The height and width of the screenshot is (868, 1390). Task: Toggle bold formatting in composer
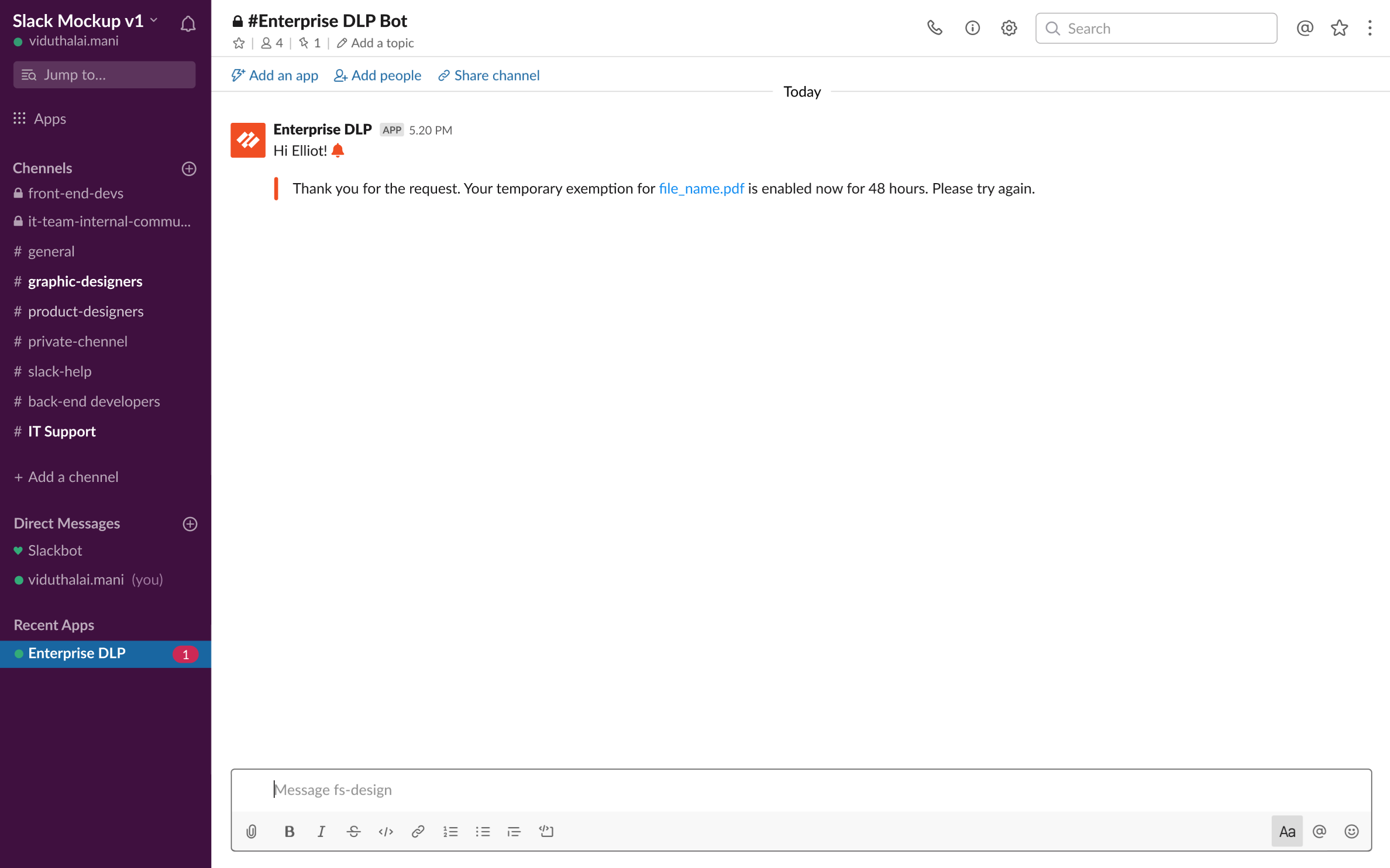pos(289,831)
